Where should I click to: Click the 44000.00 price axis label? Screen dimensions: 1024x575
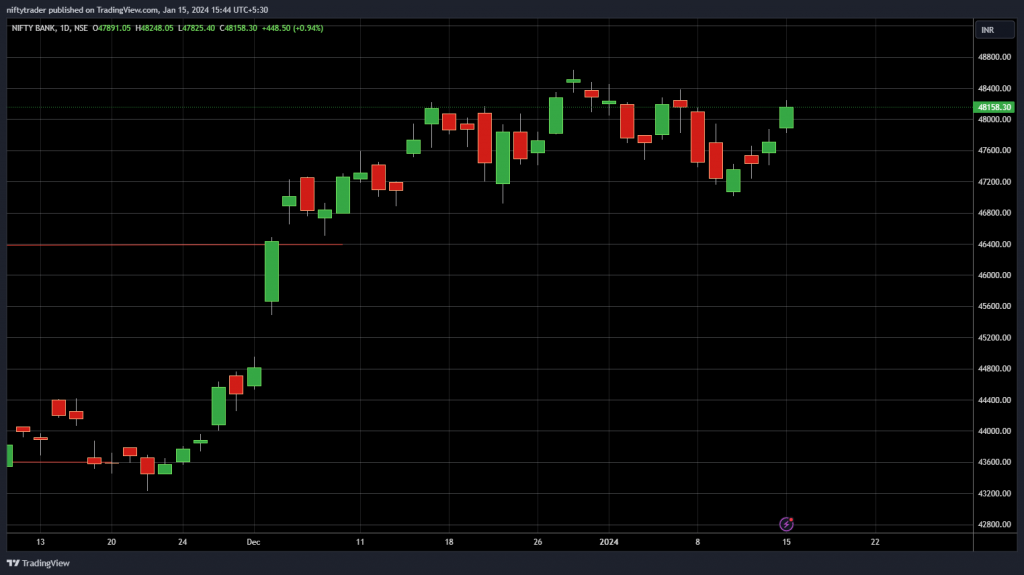pyautogui.click(x=994, y=431)
